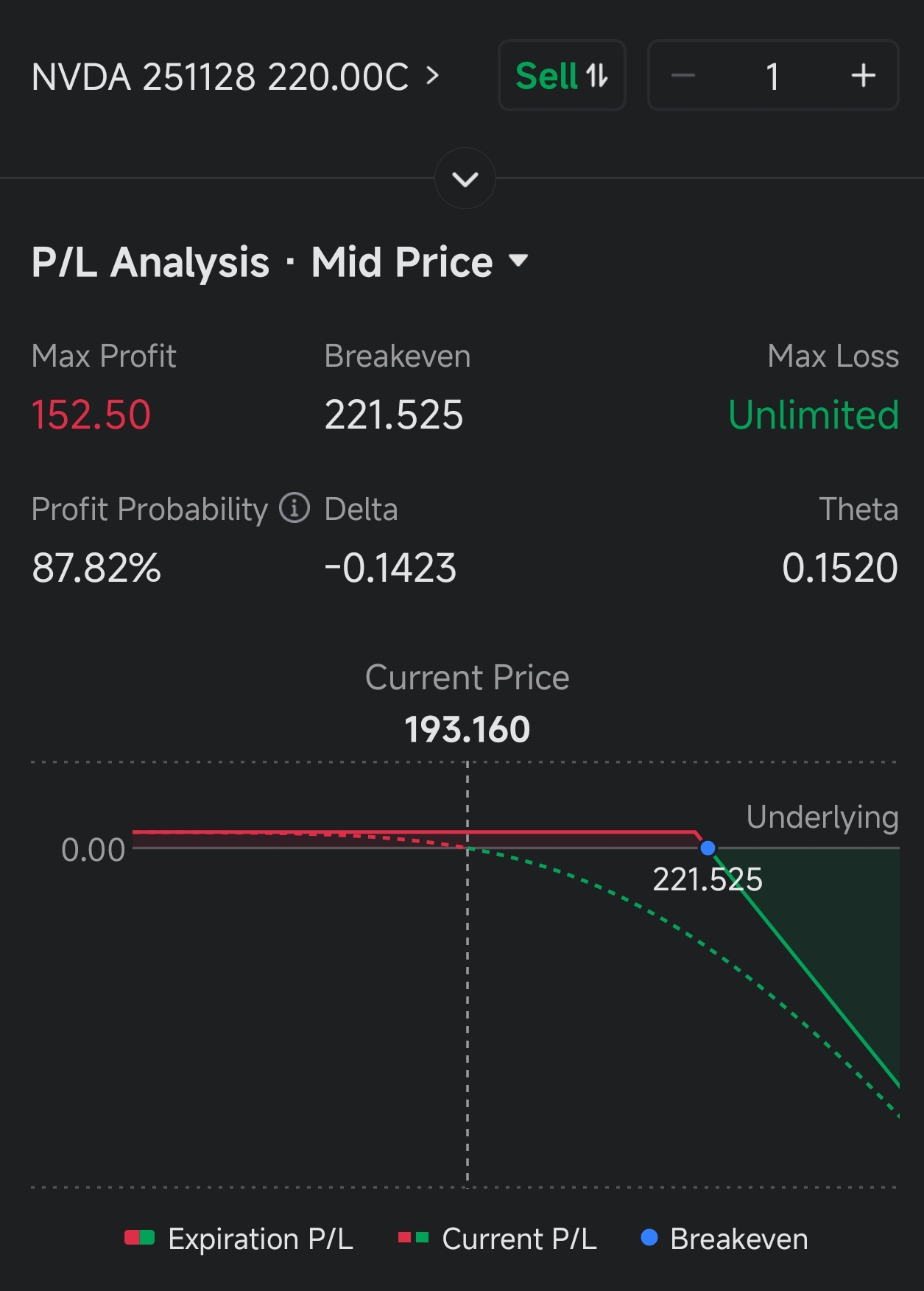The image size is (924, 1291).
Task: Tap the Current Price 193.160 label
Action: coord(467,729)
